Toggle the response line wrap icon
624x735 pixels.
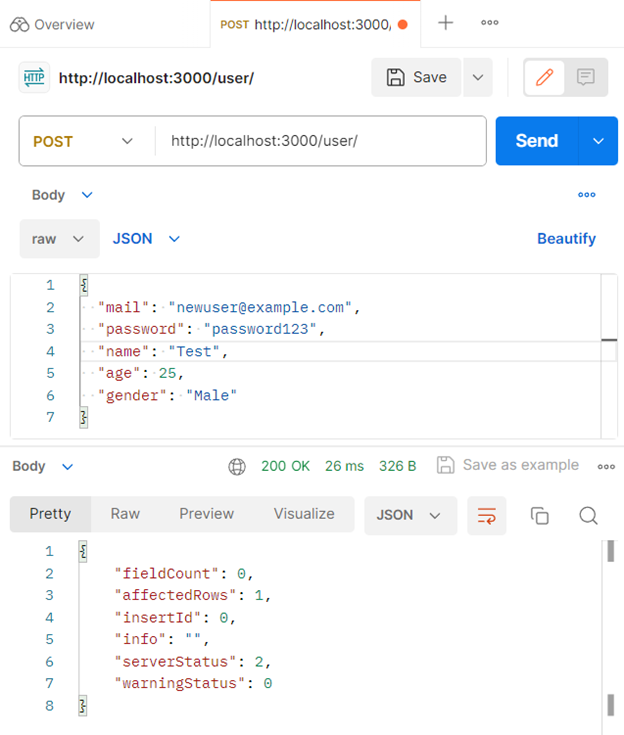pos(487,515)
